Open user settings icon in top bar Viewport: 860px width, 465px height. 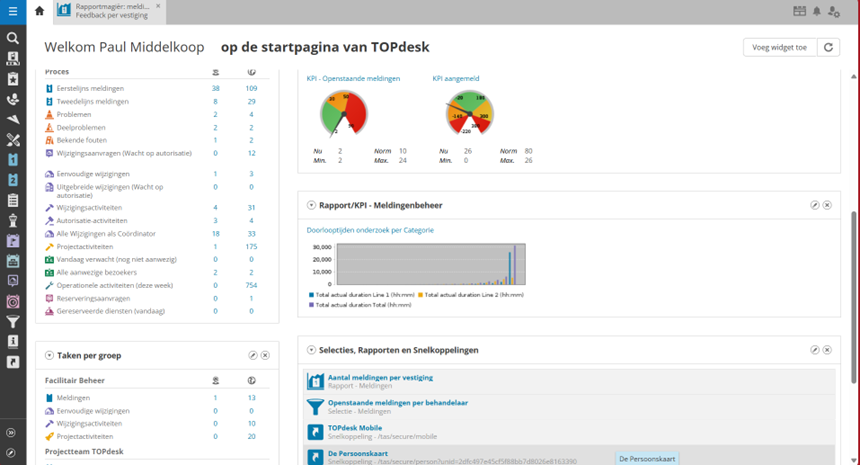click(834, 11)
